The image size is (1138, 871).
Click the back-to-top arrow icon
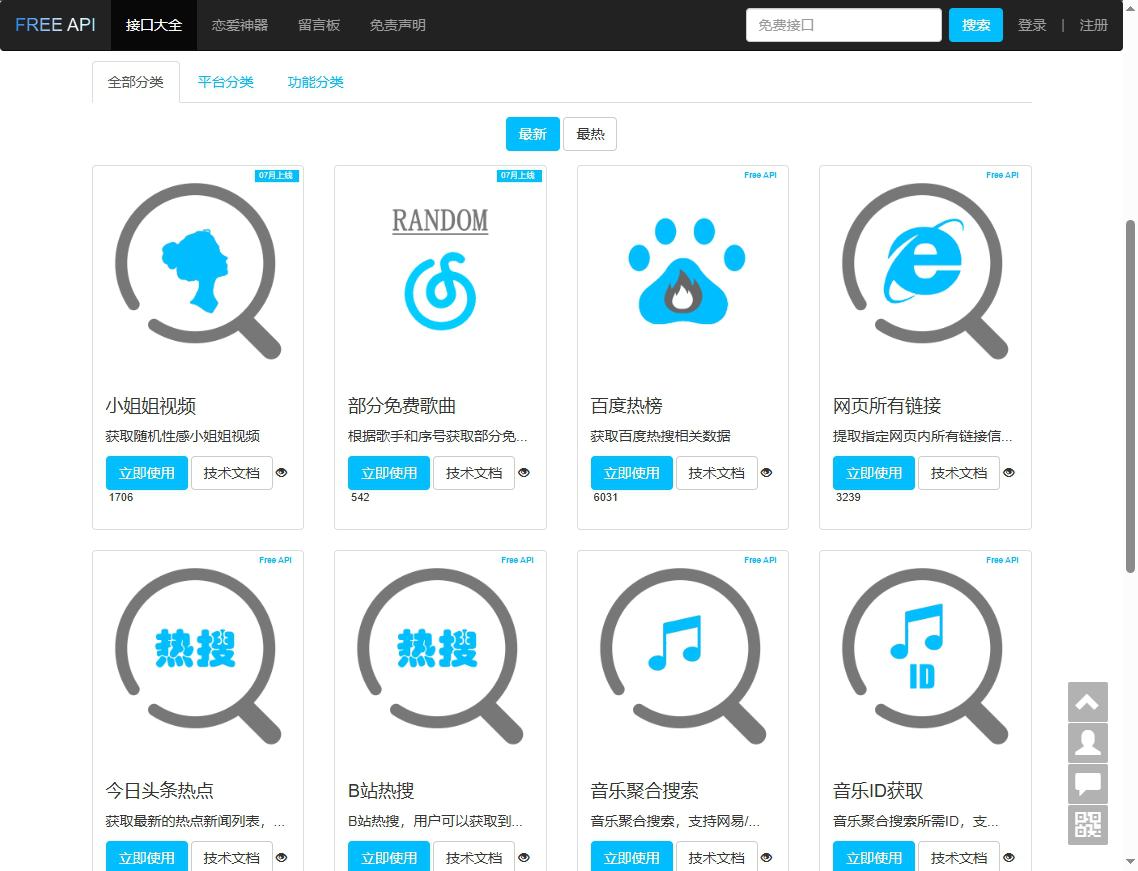click(1087, 702)
